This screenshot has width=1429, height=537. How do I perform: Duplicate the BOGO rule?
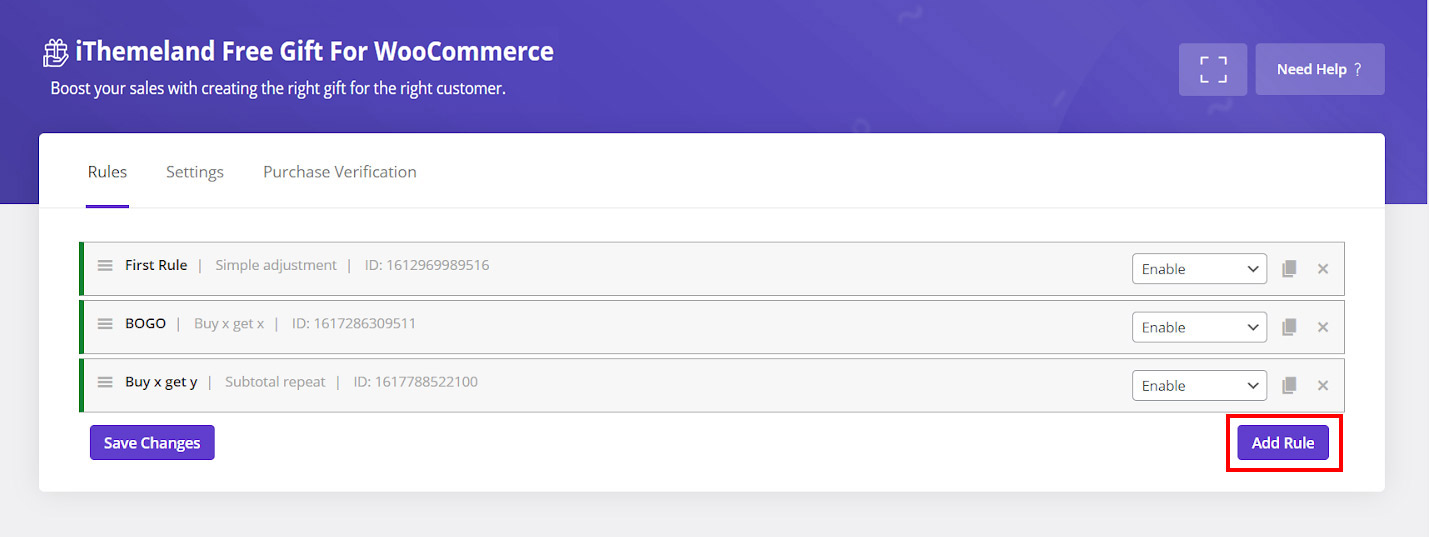pyautogui.click(x=1289, y=327)
